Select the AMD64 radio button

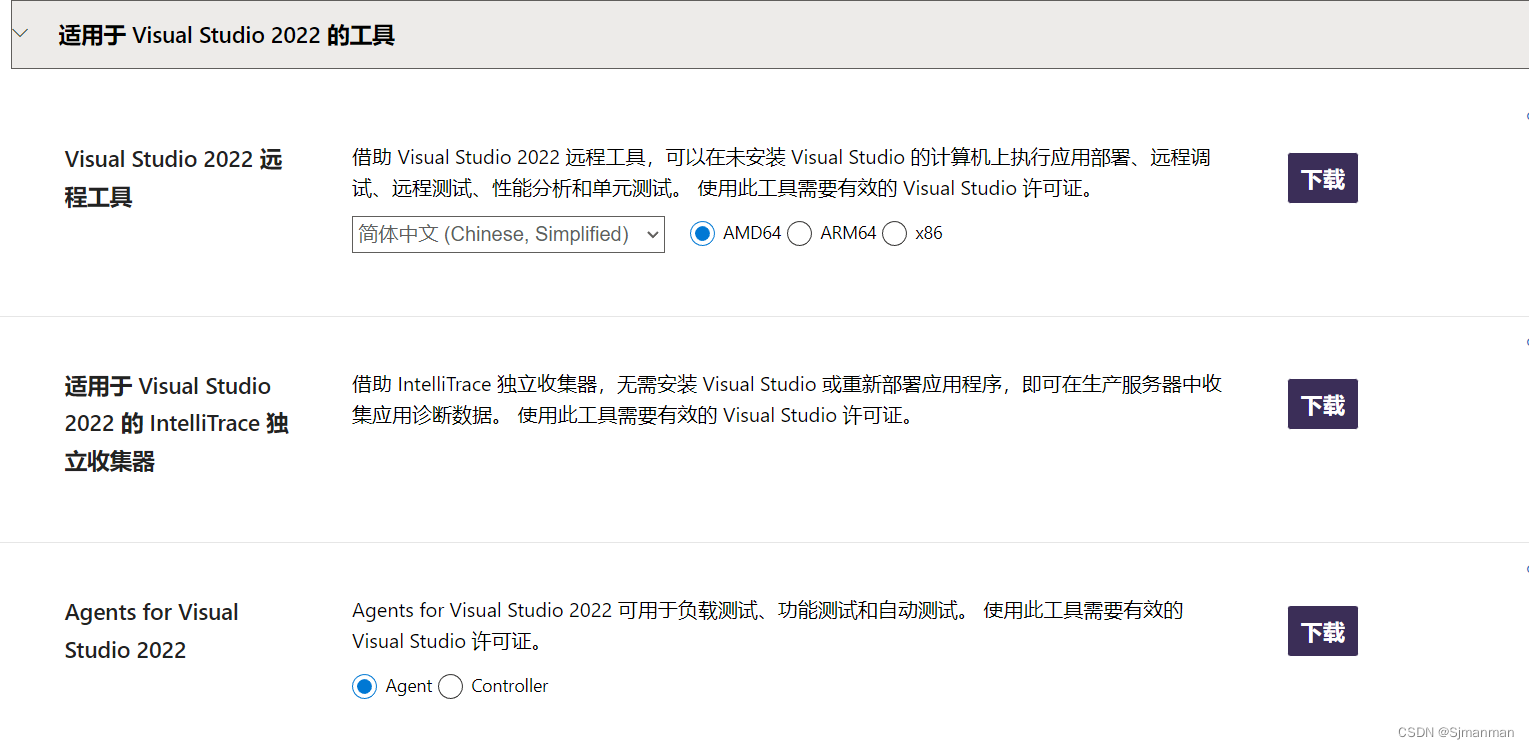(x=703, y=234)
